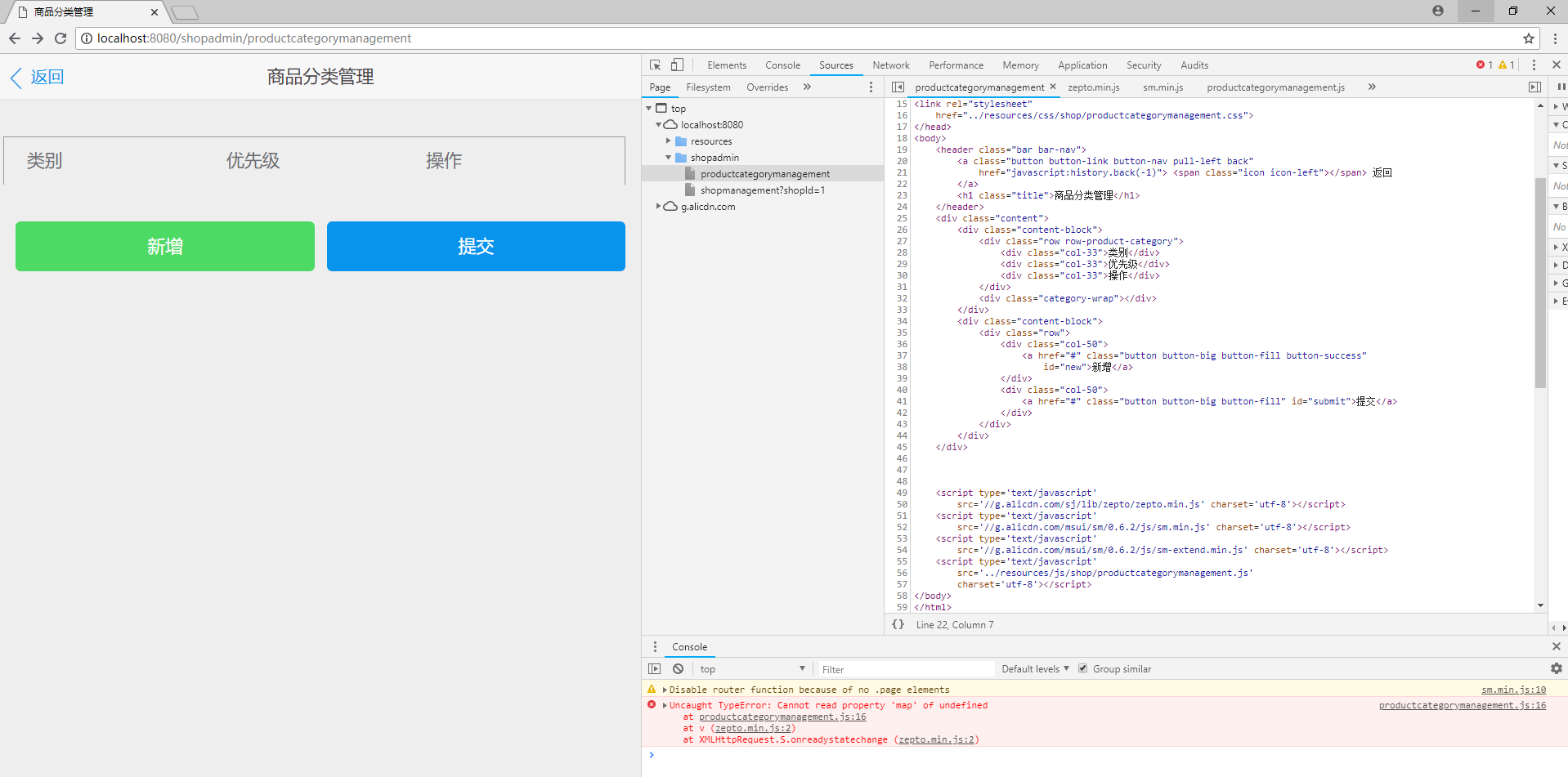Expand the g.alicdn.com domain node
Screen dimensions: 1568x777
(x=659, y=207)
